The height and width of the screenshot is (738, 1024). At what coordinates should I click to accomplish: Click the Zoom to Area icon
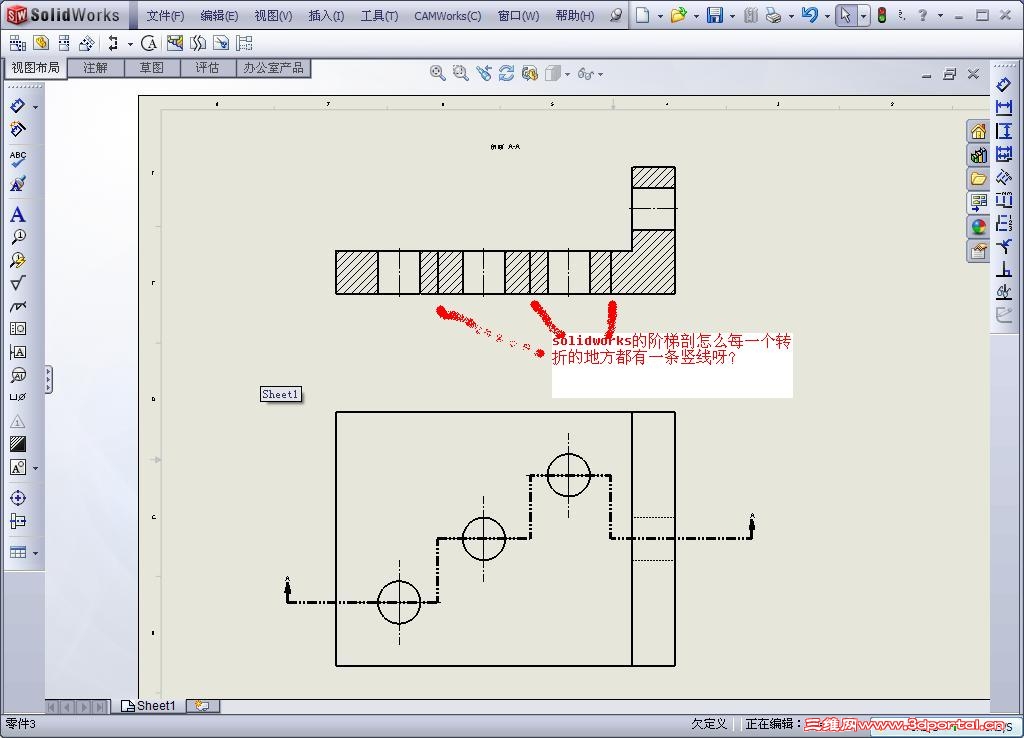[x=460, y=73]
